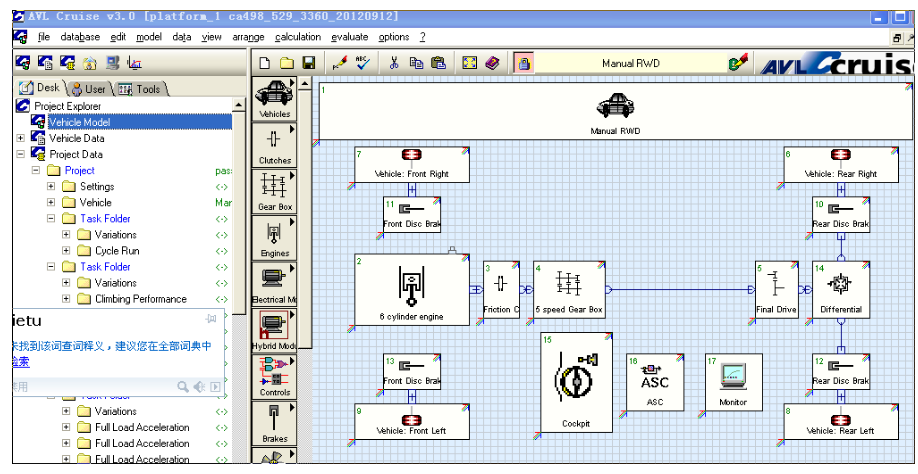The image size is (918, 474).
Task: Select the Monitor block
Action: coord(734,382)
